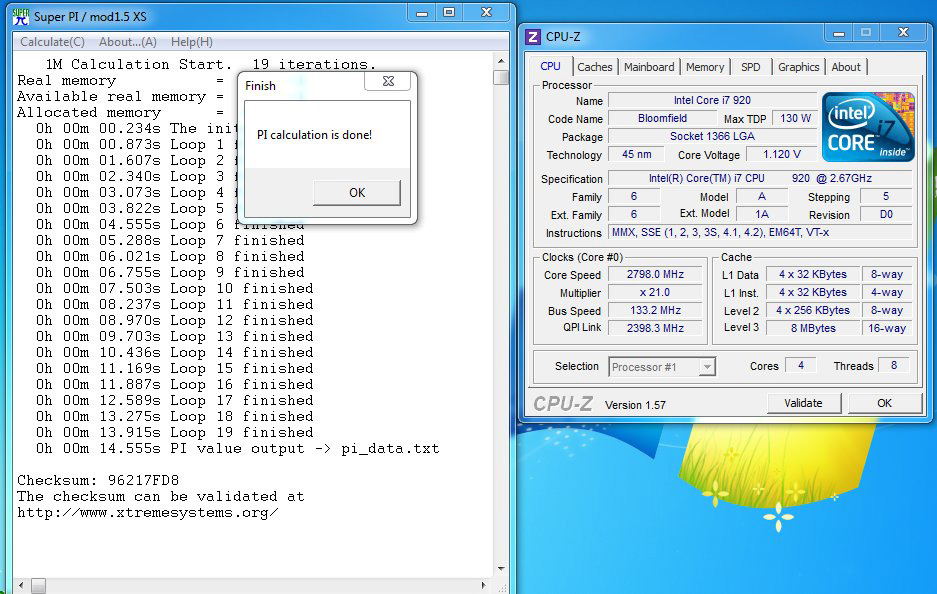Open the About...(A) menu in Super PI

point(128,42)
